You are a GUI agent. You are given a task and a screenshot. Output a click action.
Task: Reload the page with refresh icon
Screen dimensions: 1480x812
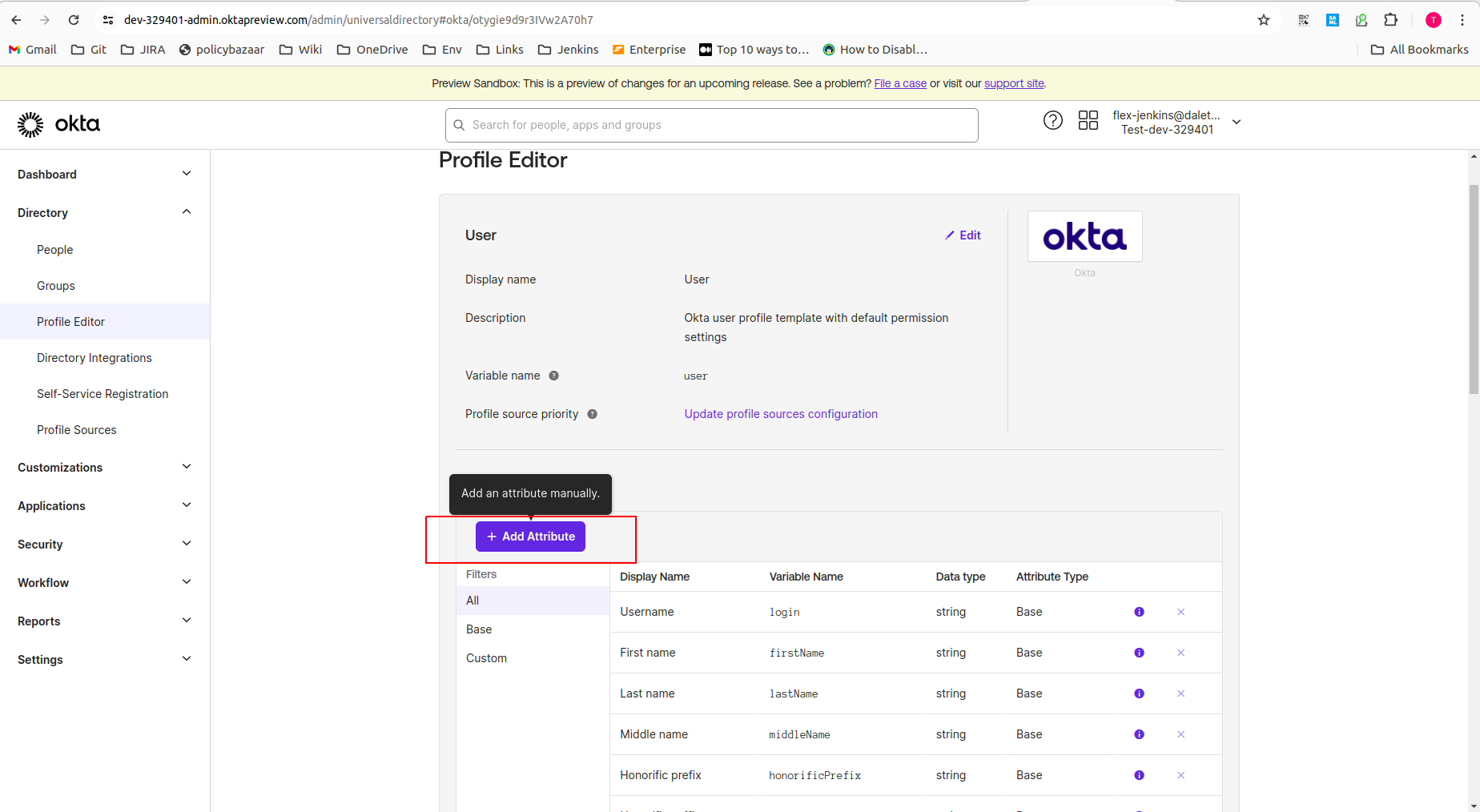coord(74,20)
